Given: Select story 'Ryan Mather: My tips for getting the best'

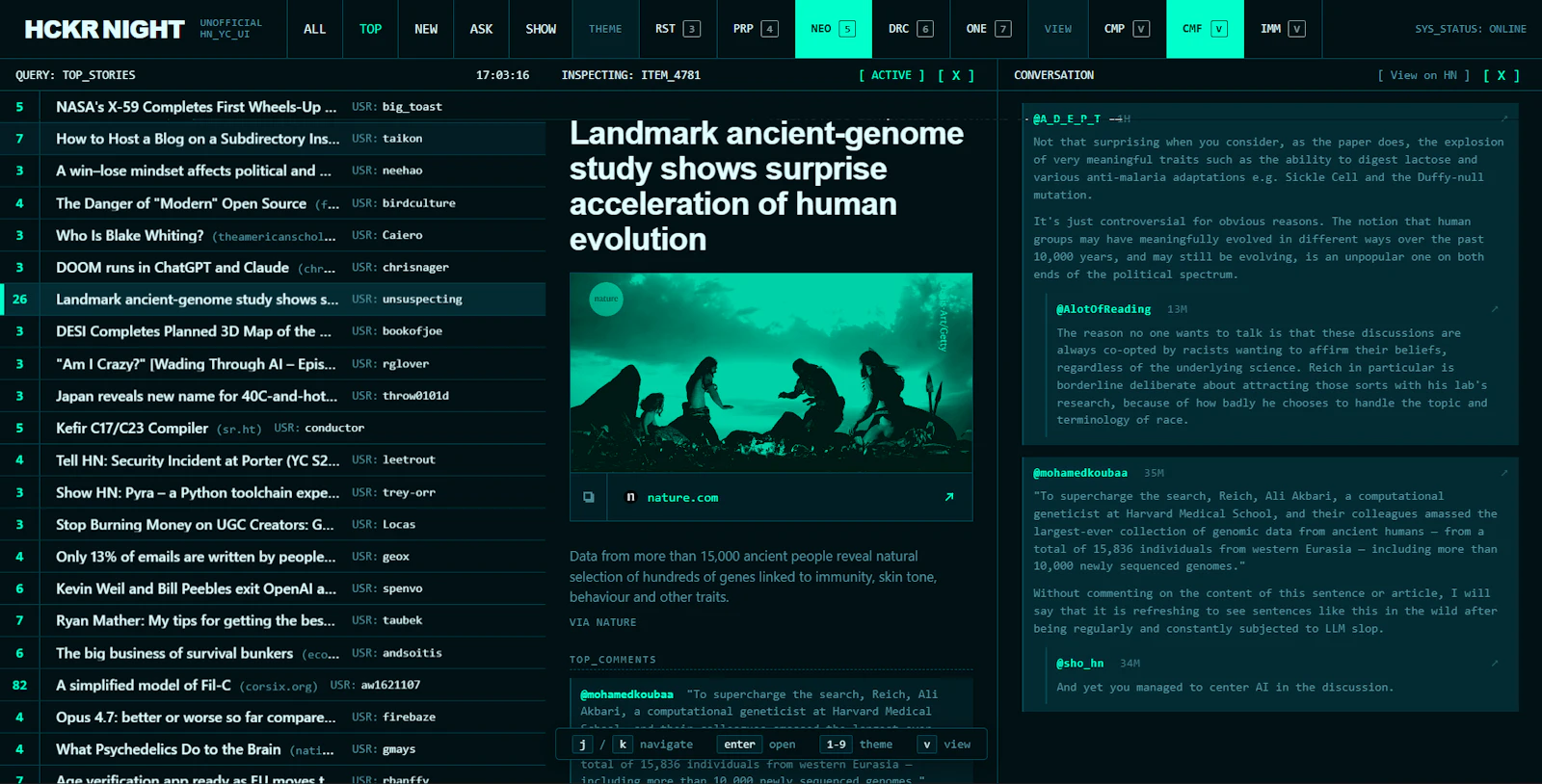Looking at the screenshot, I should (x=273, y=620).
